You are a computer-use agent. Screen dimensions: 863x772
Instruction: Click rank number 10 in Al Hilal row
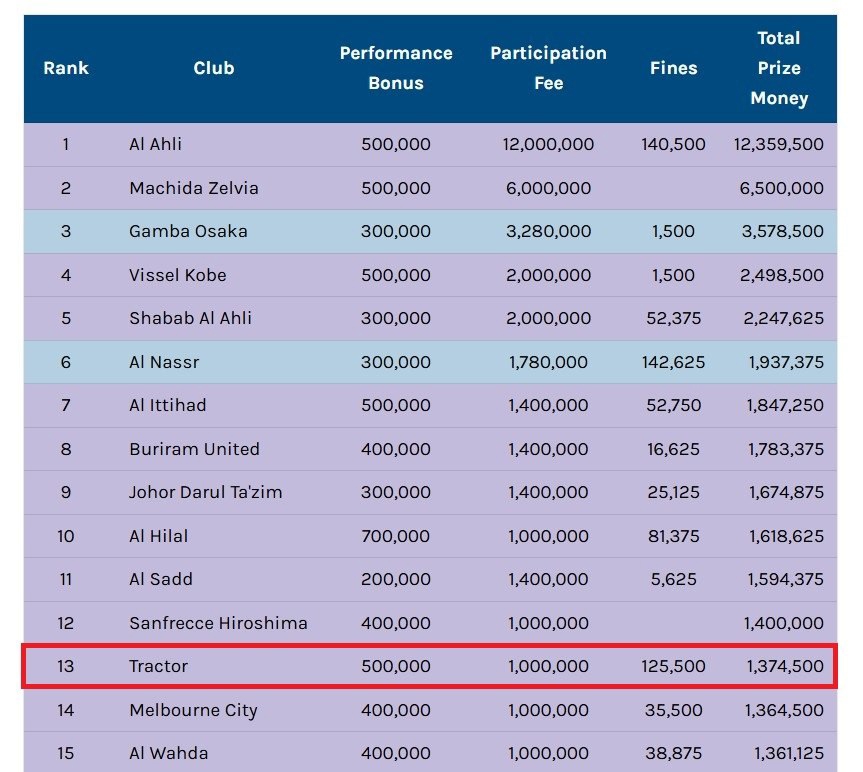pyautogui.click(x=65, y=536)
